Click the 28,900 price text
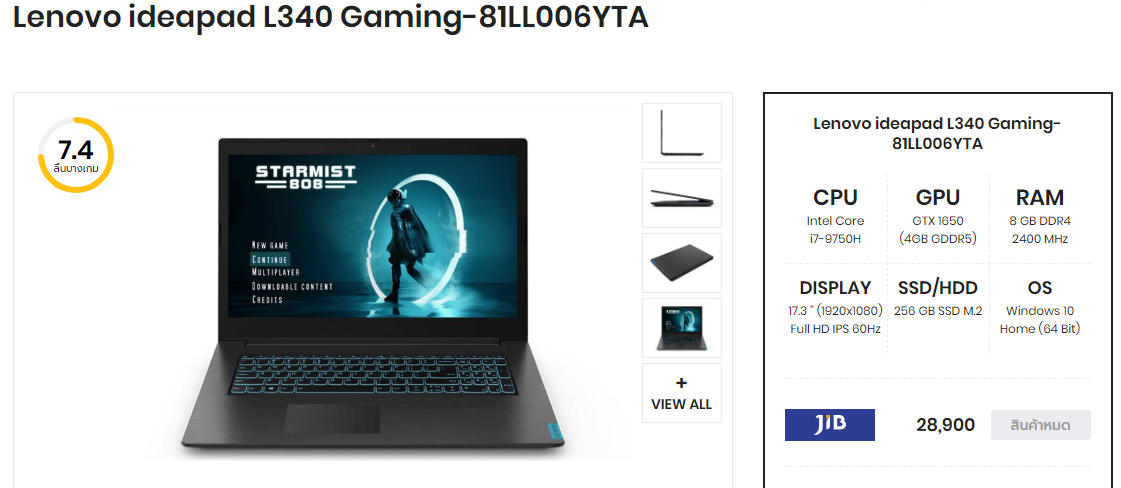Image resolution: width=1121 pixels, height=488 pixels. tap(945, 425)
